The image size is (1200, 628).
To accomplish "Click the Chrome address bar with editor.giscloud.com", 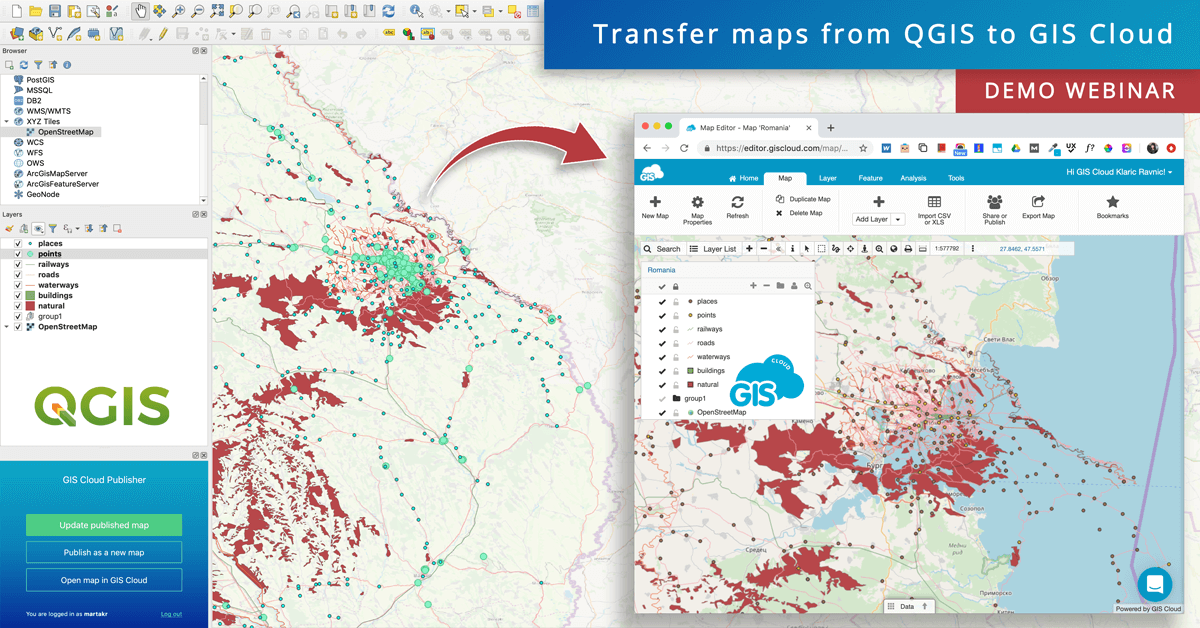I will (783, 148).
